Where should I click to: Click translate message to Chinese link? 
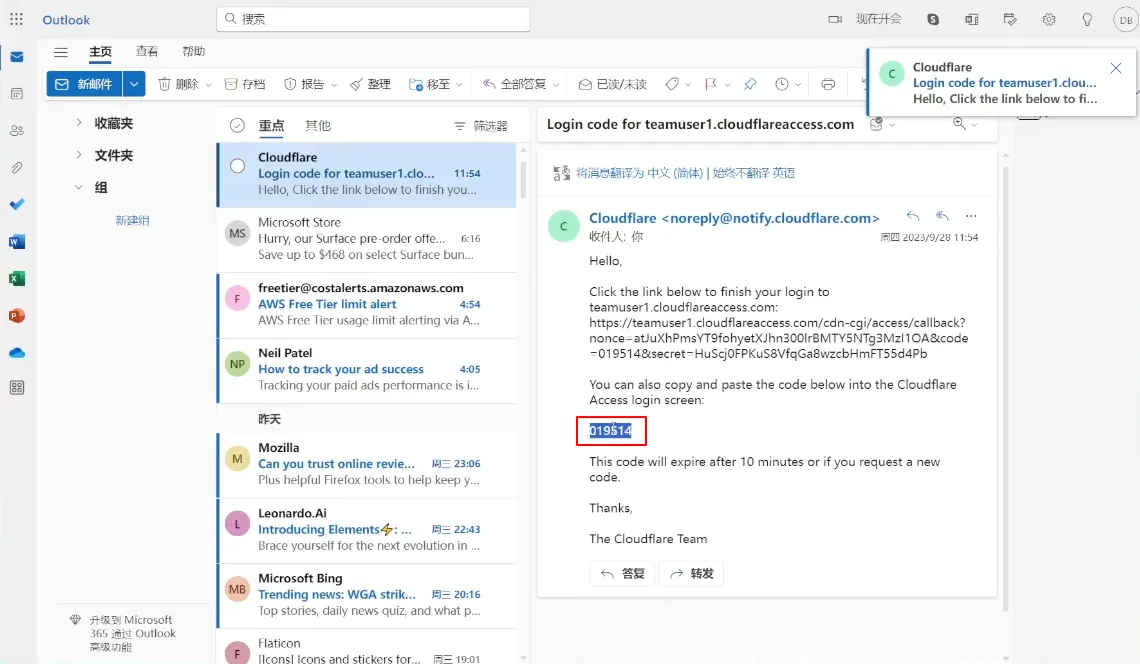[640, 173]
